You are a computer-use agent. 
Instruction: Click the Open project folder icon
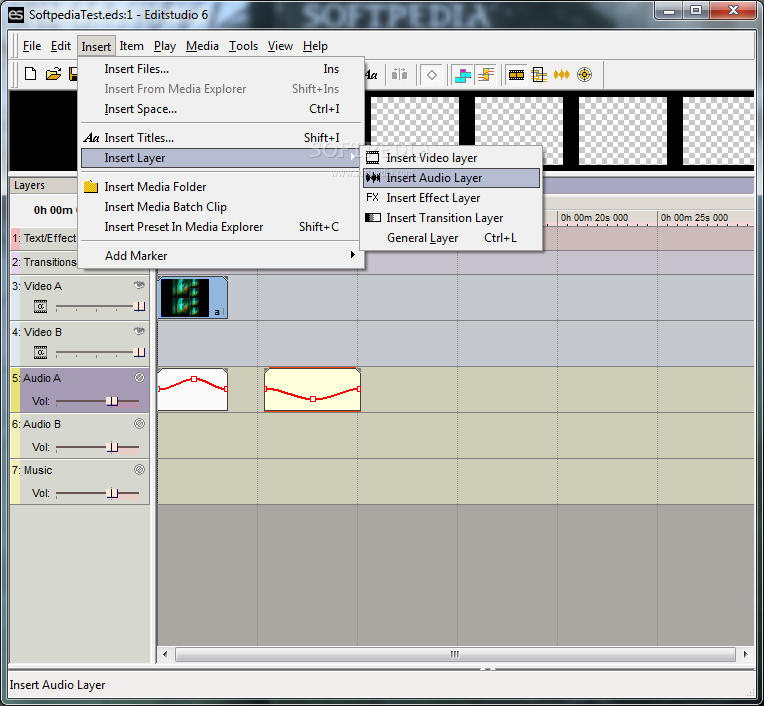tap(53, 74)
